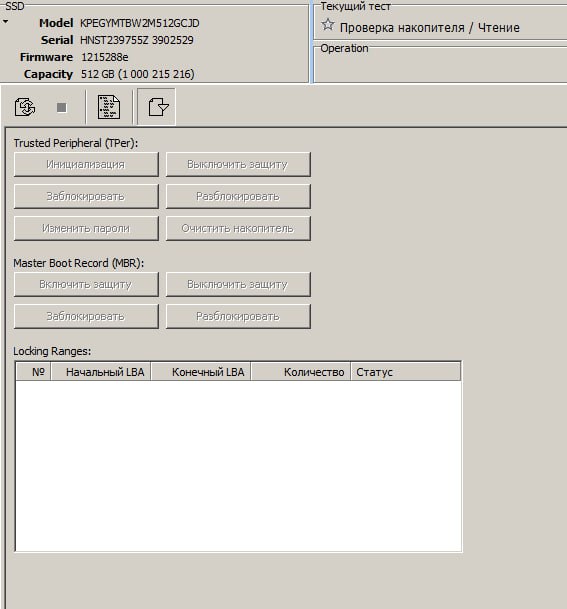567x609 pixels.
Task: Click the gray stop square icon
Action: (61, 108)
